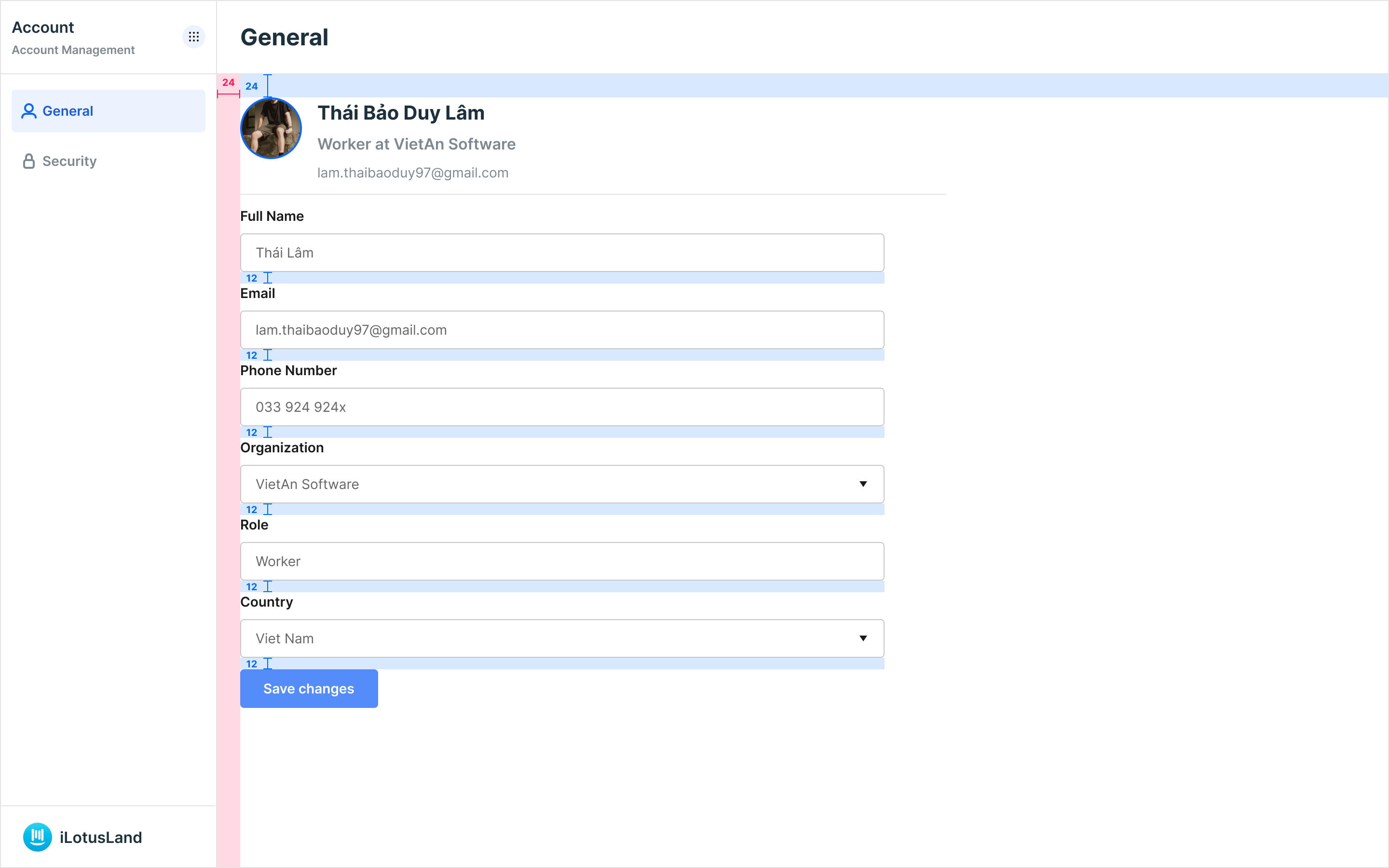The image size is (1389, 868).
Task: Click the Account header title
Action: [x=43, y=27]
